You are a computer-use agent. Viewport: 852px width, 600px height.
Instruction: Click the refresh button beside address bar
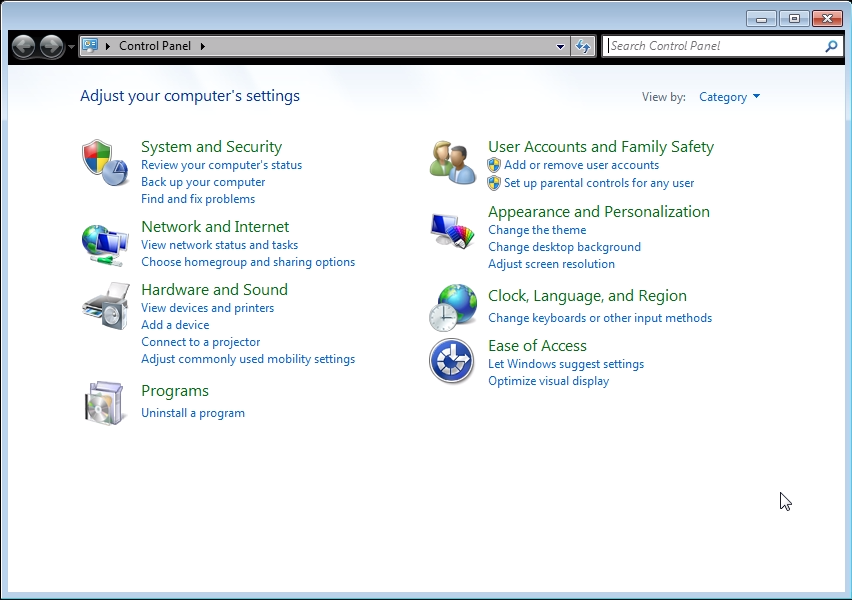click(584, 46)
